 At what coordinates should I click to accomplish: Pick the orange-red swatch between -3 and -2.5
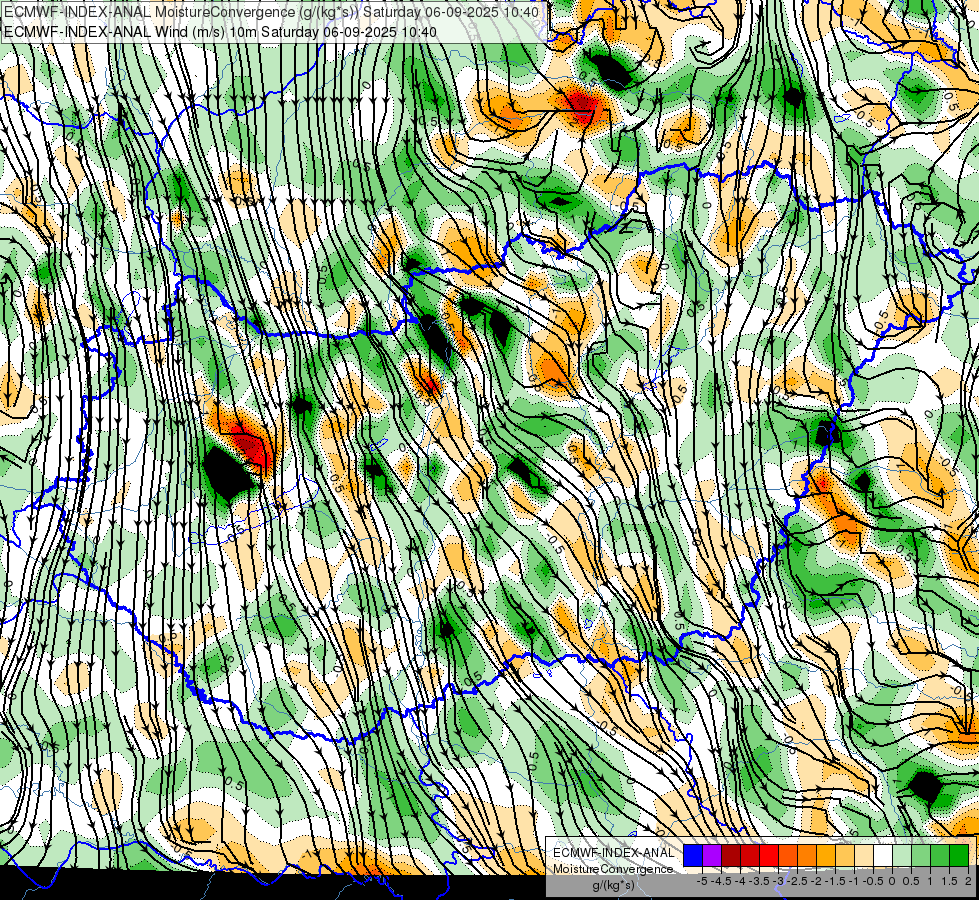(788, 855)
